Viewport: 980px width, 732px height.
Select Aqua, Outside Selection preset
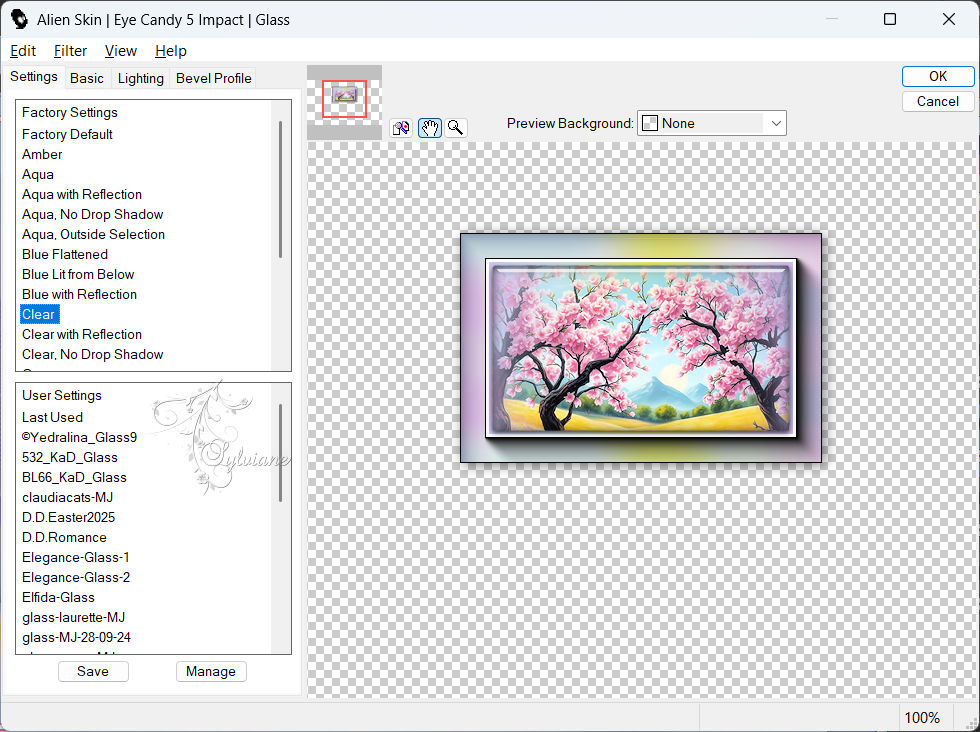(93, 234)
